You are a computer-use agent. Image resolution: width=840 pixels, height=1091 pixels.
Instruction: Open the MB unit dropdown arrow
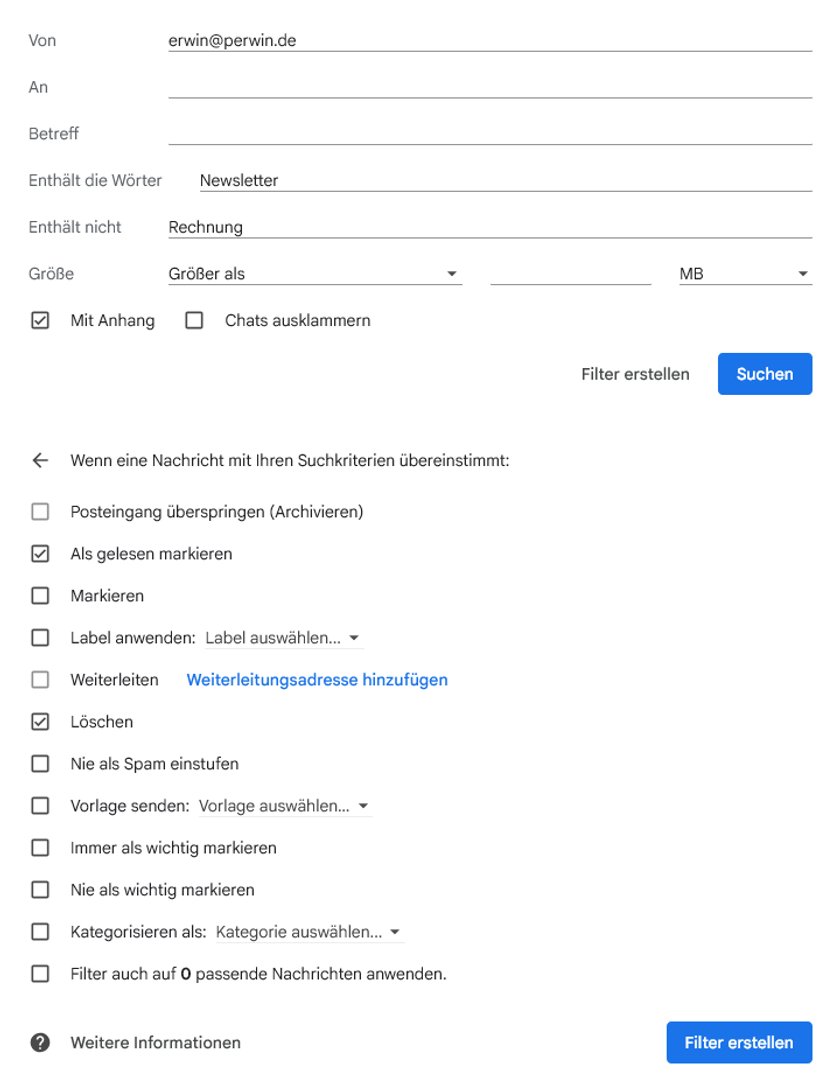point(804,272)
